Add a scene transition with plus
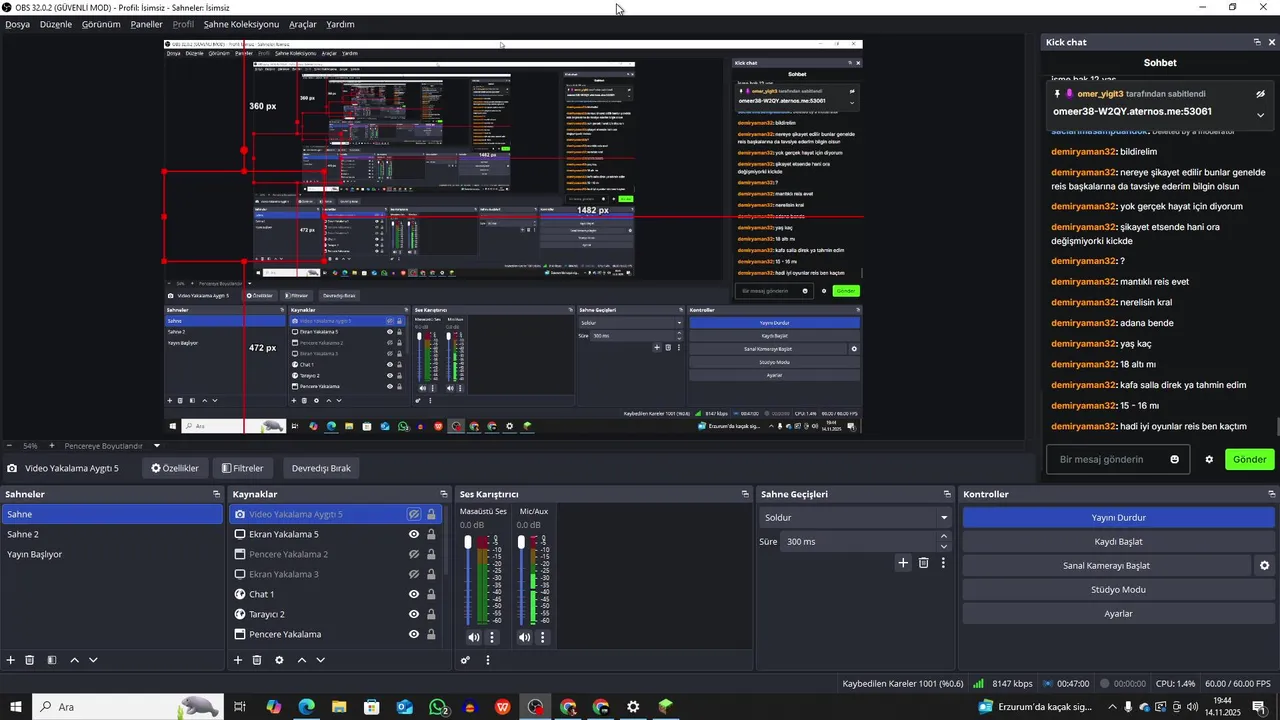This screenshot has width=1280, height=720. (903, 563)
